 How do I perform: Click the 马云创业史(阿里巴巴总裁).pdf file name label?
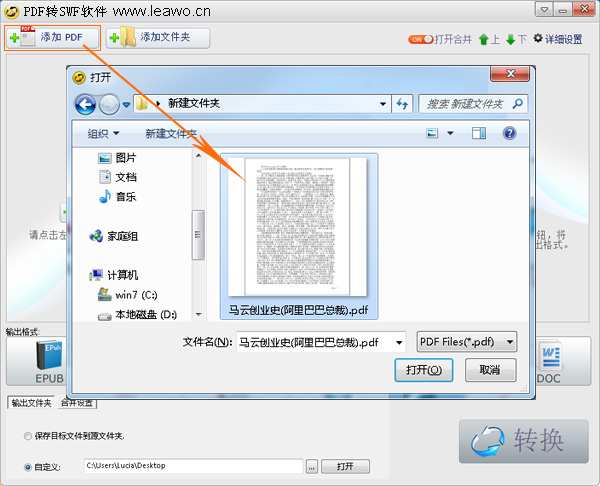(298, 310)
